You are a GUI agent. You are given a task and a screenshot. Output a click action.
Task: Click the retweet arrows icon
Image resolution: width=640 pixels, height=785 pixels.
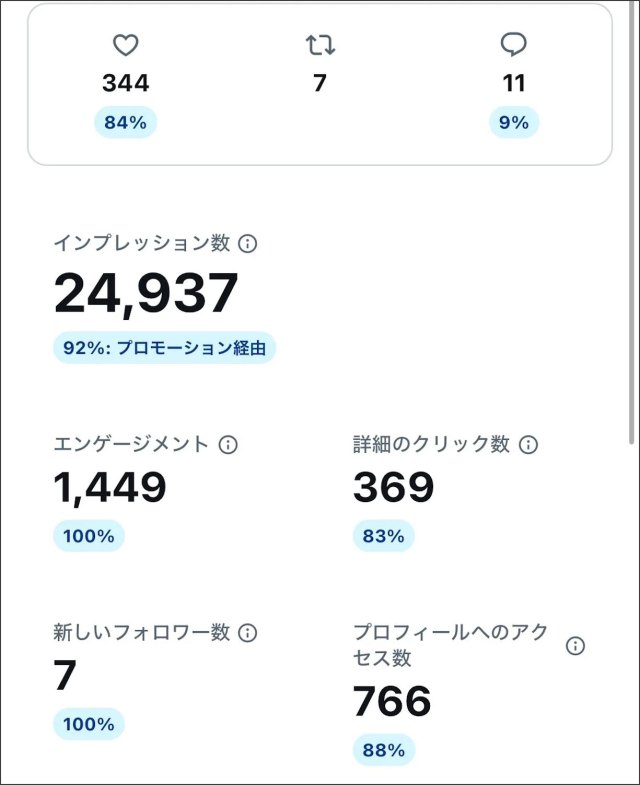[x=320, y=45]
